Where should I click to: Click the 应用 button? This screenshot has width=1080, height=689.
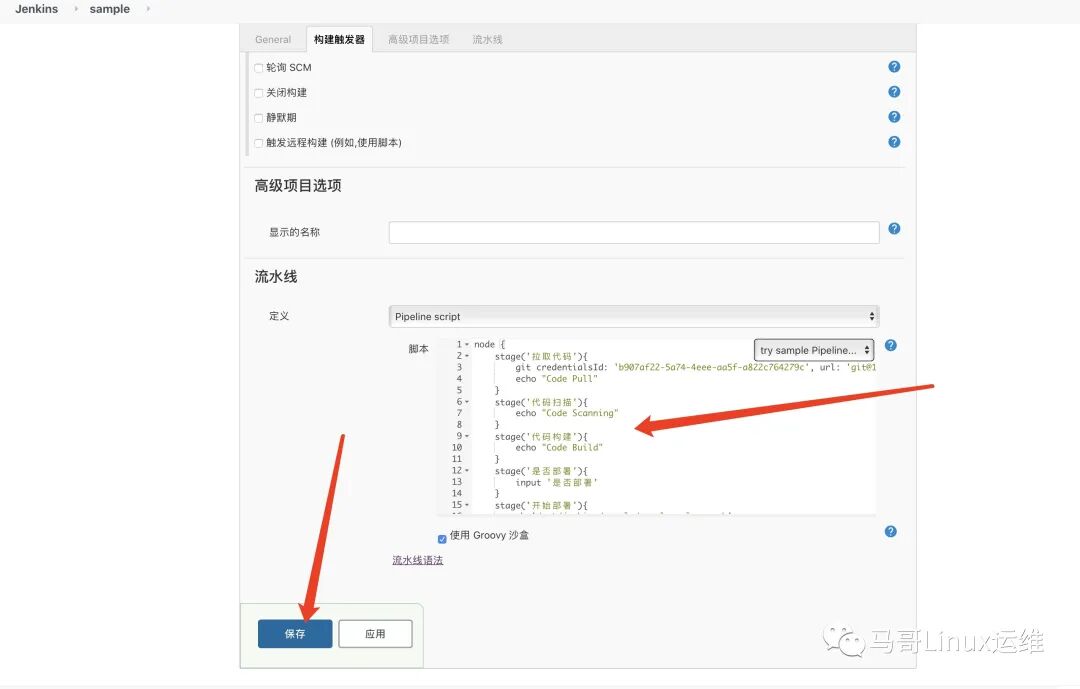pos(375,634)
